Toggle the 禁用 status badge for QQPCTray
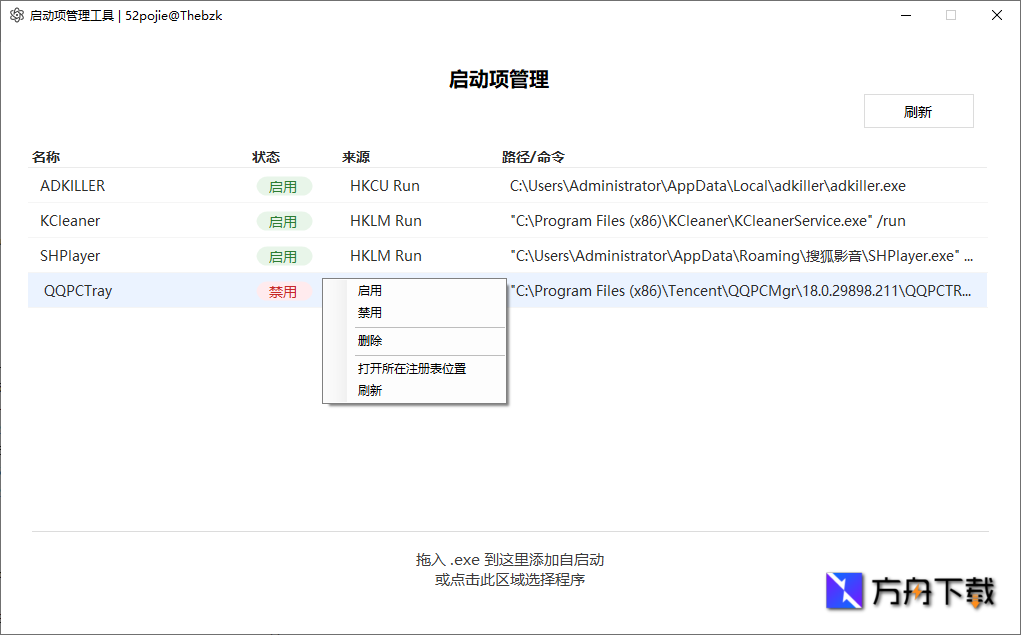Image resolution: width=1021 pixels, height=635 pixels. tap(284, 291)
